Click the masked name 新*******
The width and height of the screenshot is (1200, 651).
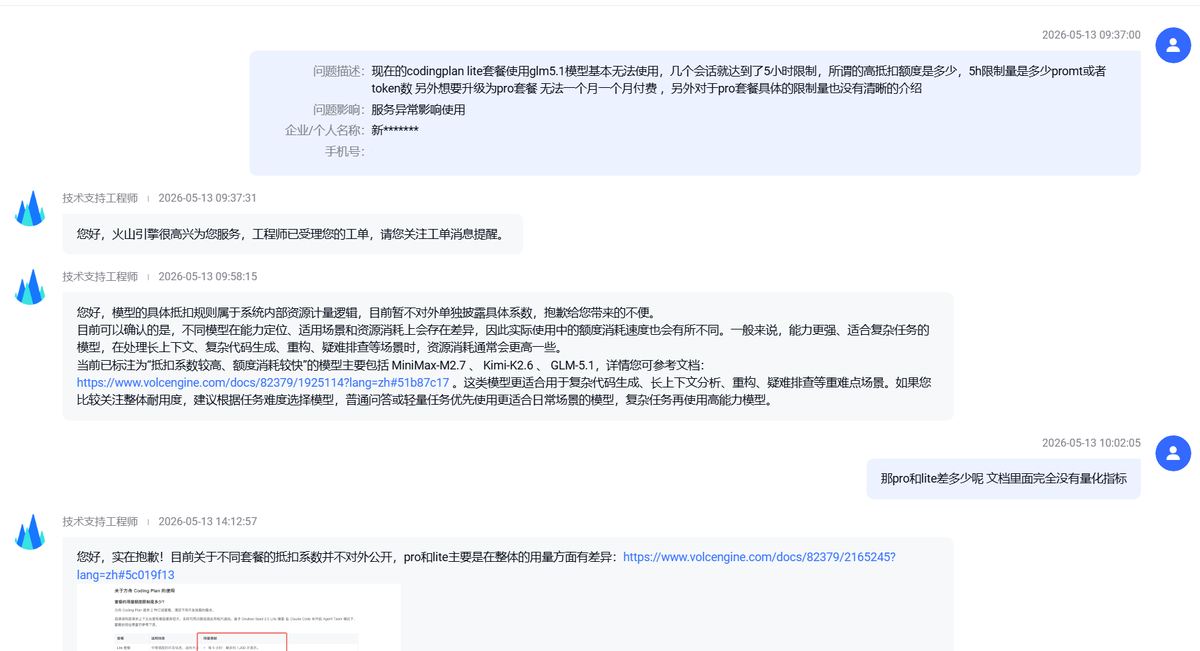click(395, 130)
